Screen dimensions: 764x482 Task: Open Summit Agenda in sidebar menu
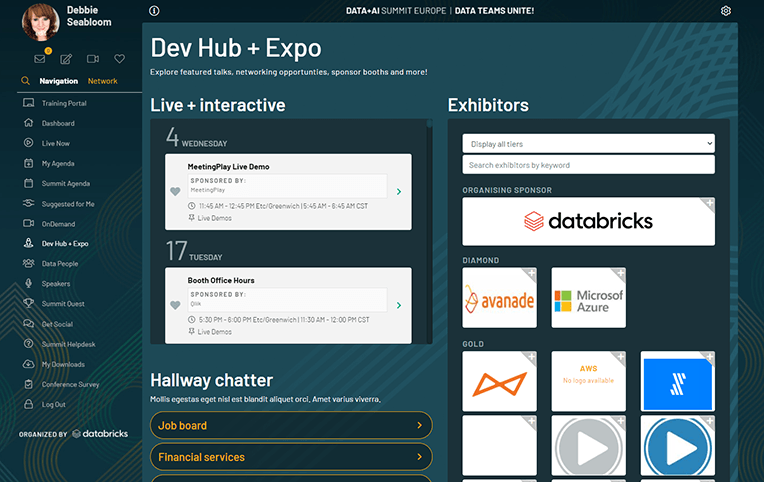(65, 184)
